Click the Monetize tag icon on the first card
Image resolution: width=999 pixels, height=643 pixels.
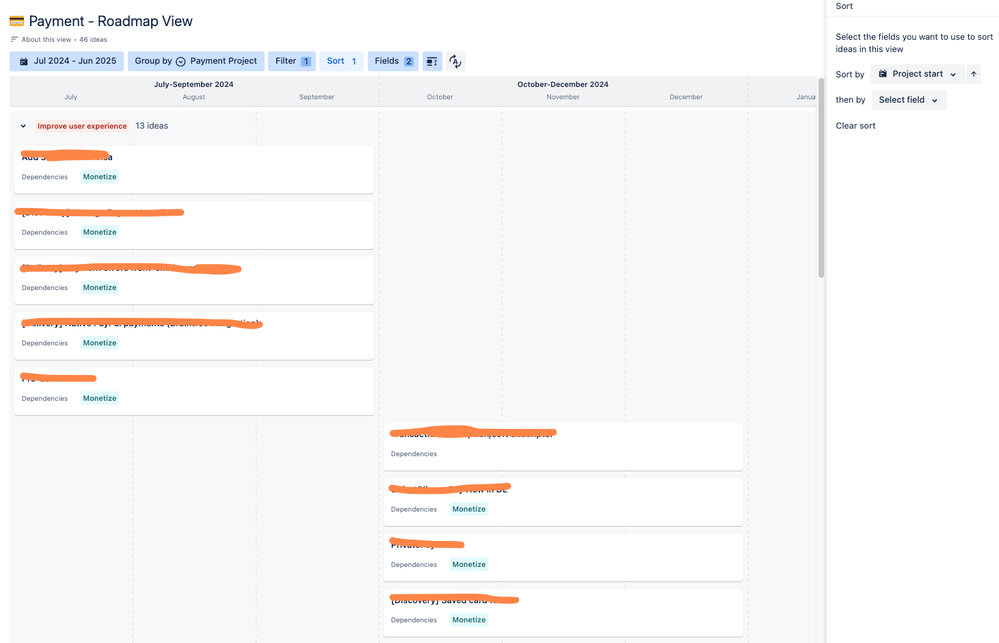99,176
